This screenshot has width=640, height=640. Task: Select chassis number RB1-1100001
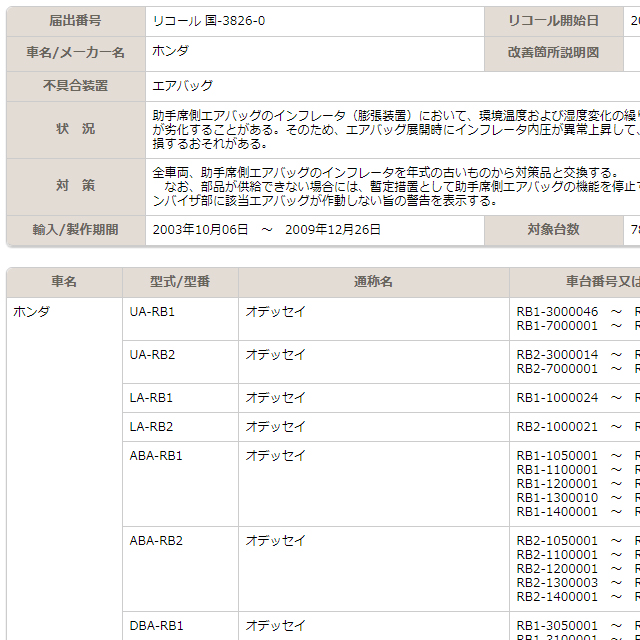[x=557, y=470]
